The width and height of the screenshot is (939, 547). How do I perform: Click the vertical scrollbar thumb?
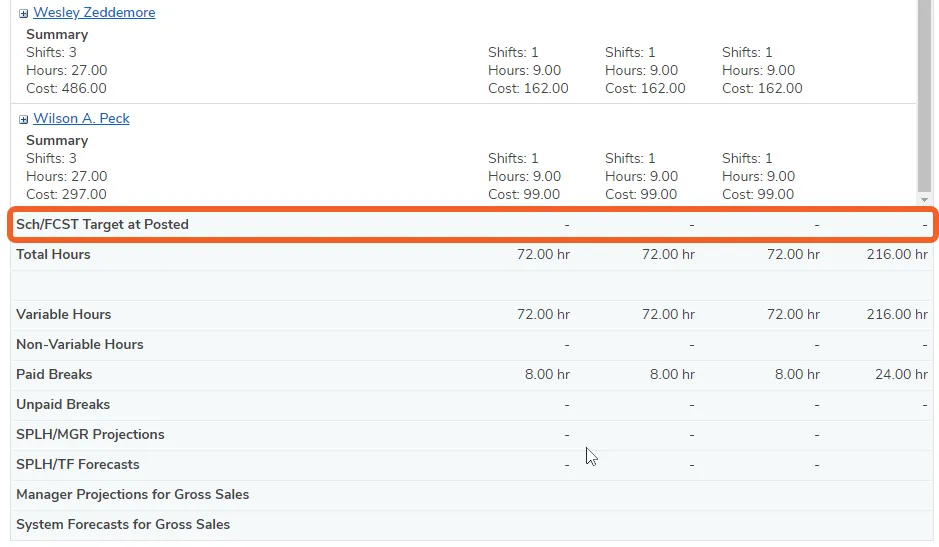[924, 96]
